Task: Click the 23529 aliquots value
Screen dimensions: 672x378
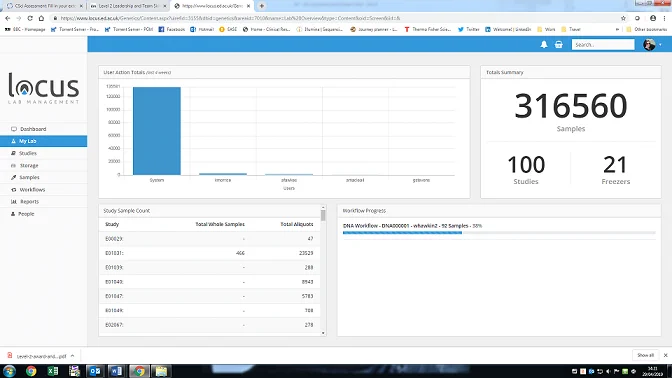Action: 306,253
